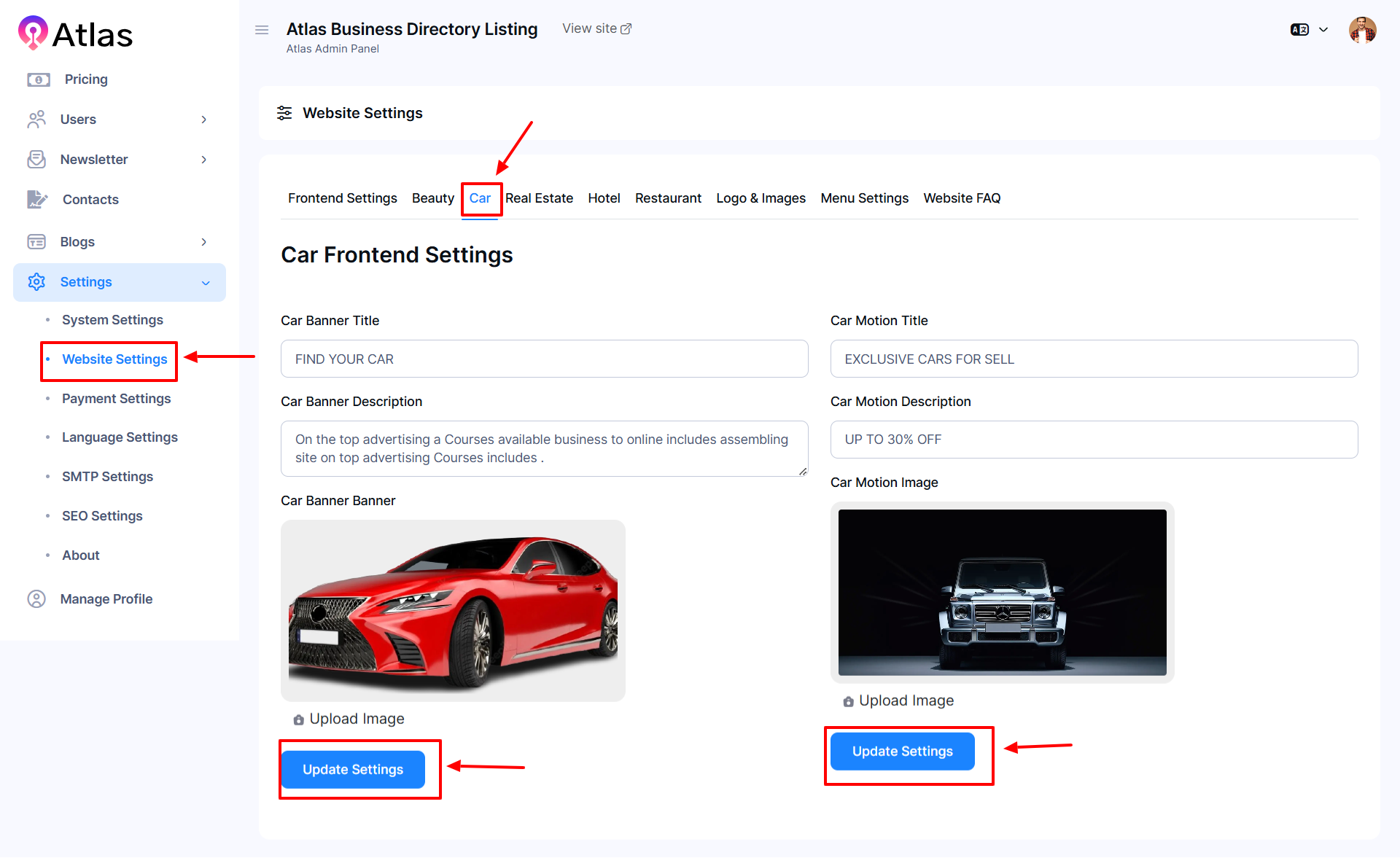Click the Car Banner Title field
The height and width of the screenshot is (858, 1400).
click(x=544, y=359)
